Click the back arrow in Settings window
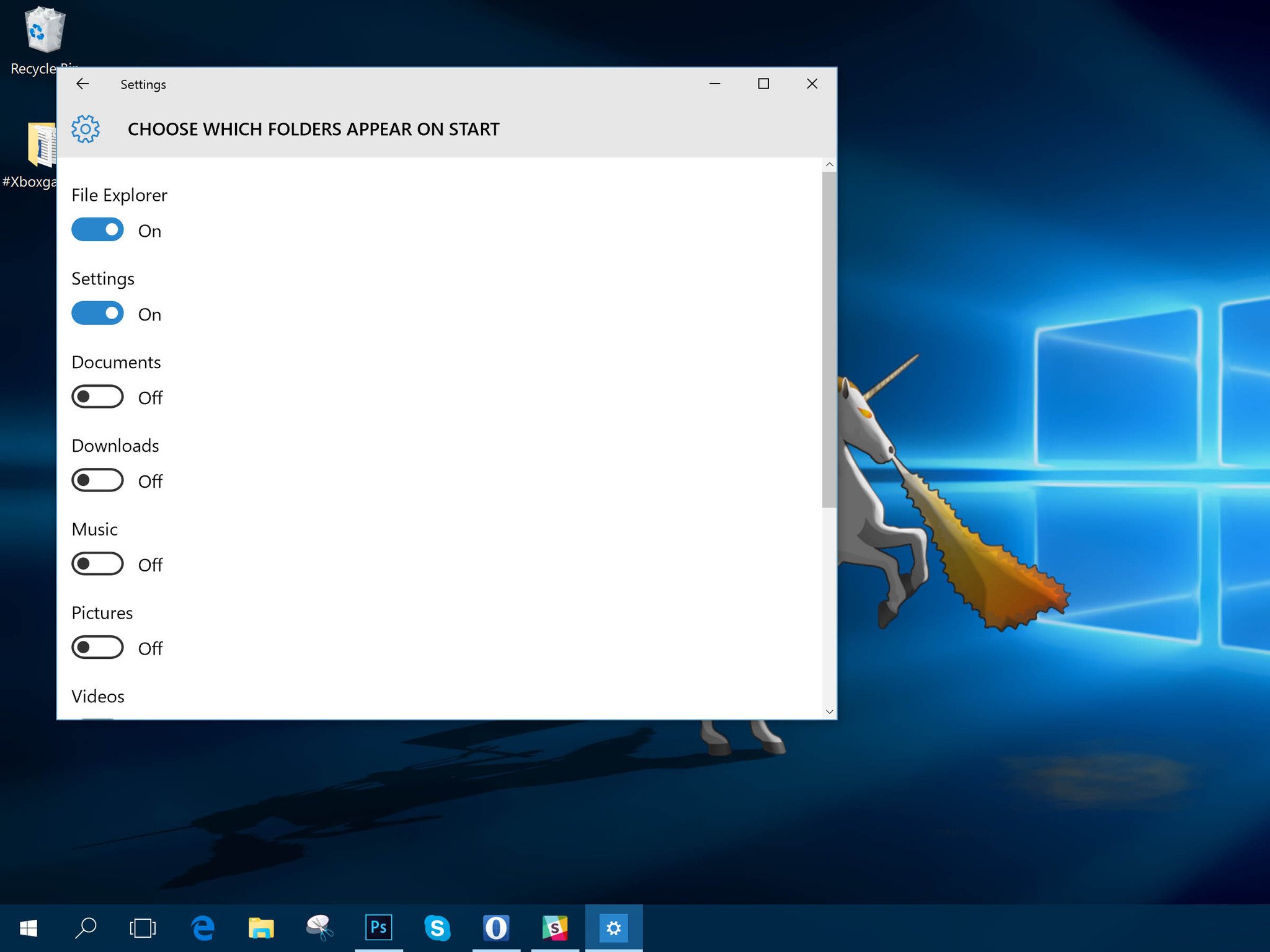Viewport: 1270px width, 952px height. coord(82,84)
